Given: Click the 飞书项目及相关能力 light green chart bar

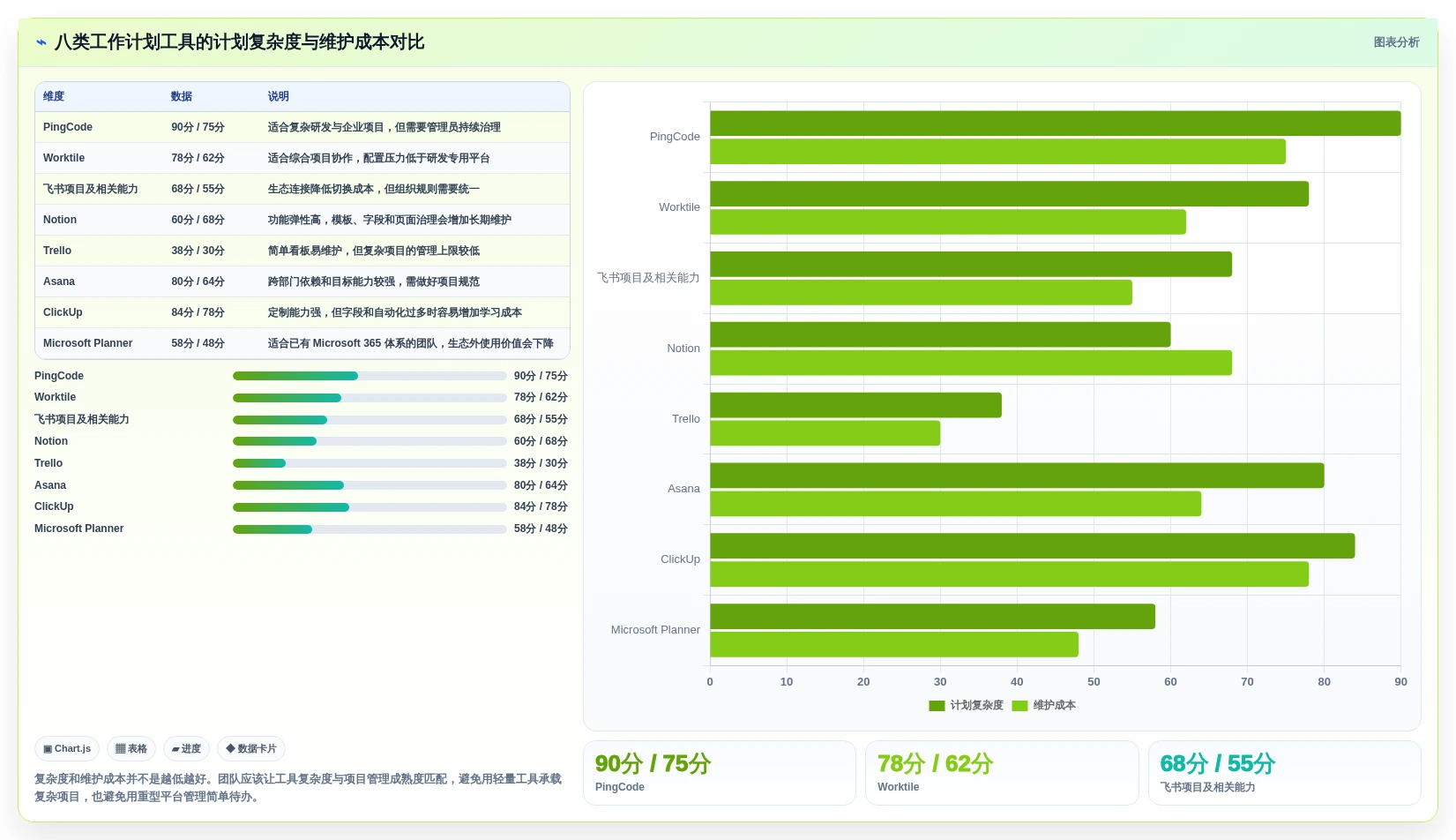Looking at the screenshot, I should pyautogui.click(x=922, y=293).
